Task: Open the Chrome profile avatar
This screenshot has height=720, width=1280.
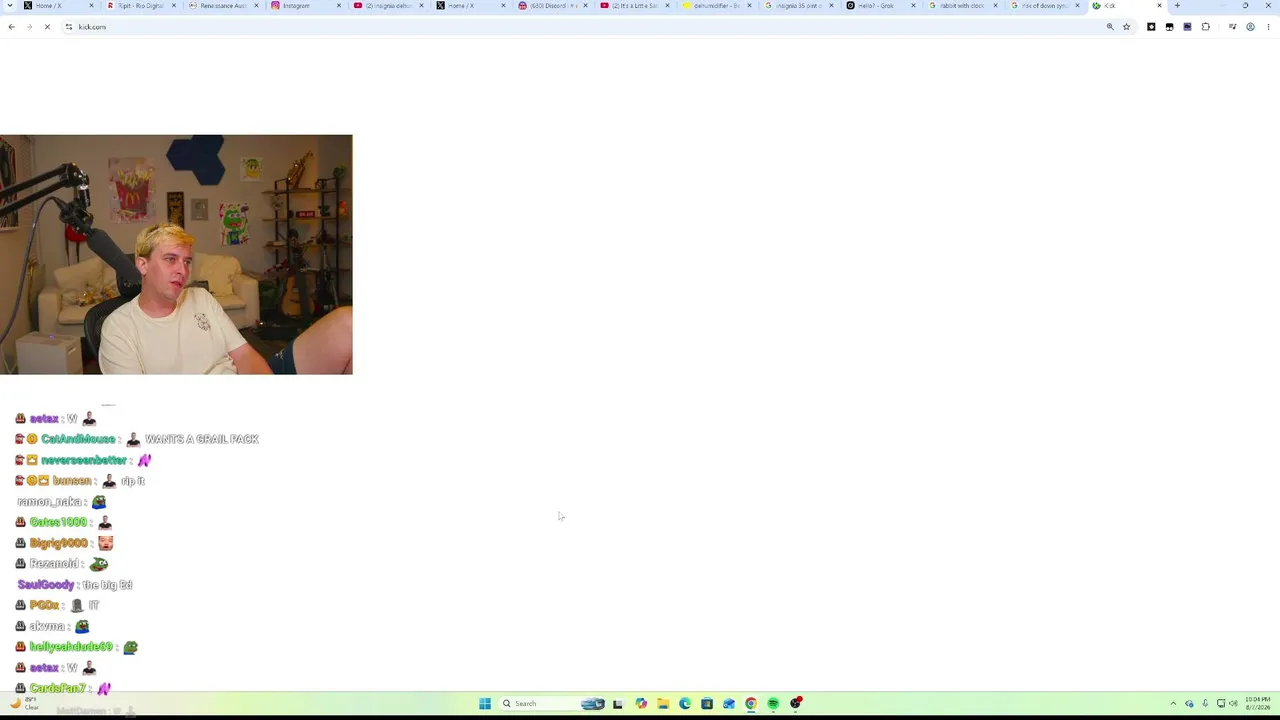Action: click(1250, 27)
